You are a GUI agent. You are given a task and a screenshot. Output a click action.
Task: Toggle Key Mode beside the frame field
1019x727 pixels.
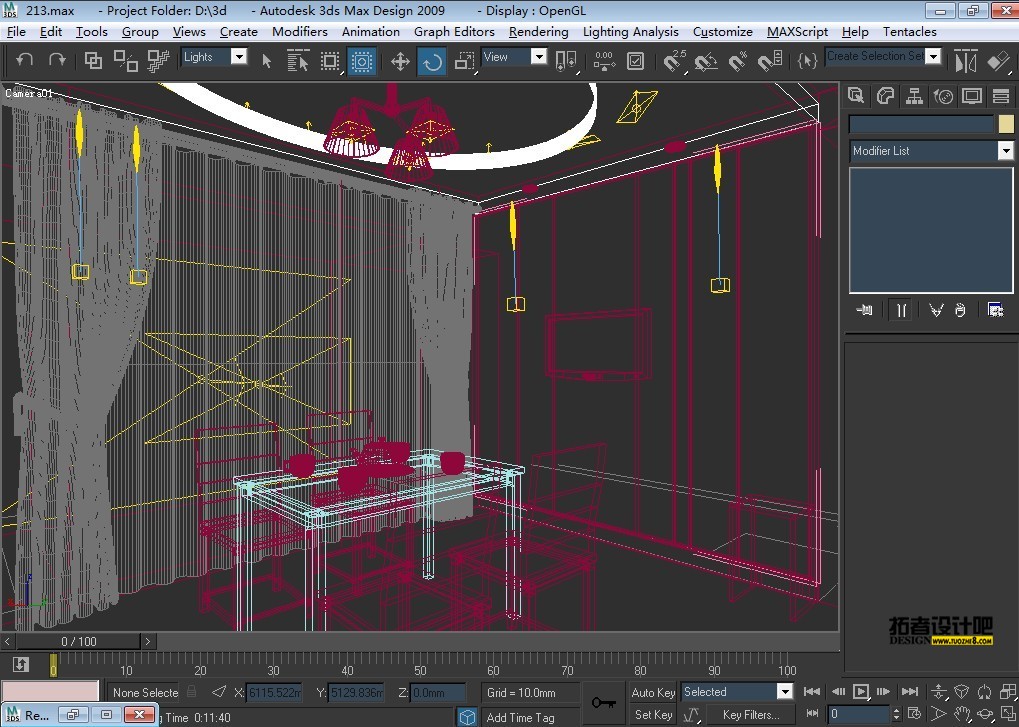812,714
